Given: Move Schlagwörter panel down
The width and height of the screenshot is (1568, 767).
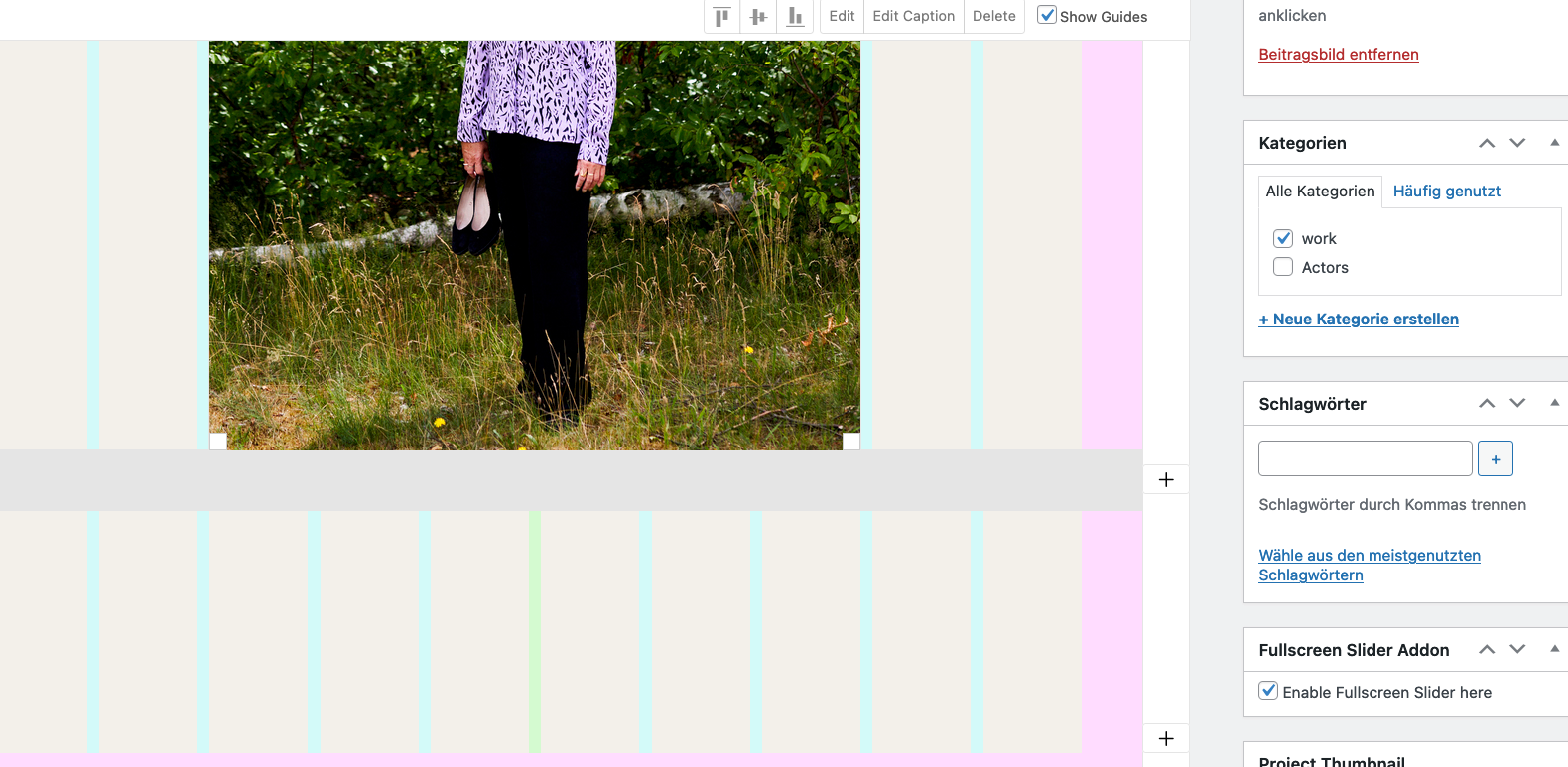Looking at the screenshot, I should tap(1517, 403).
